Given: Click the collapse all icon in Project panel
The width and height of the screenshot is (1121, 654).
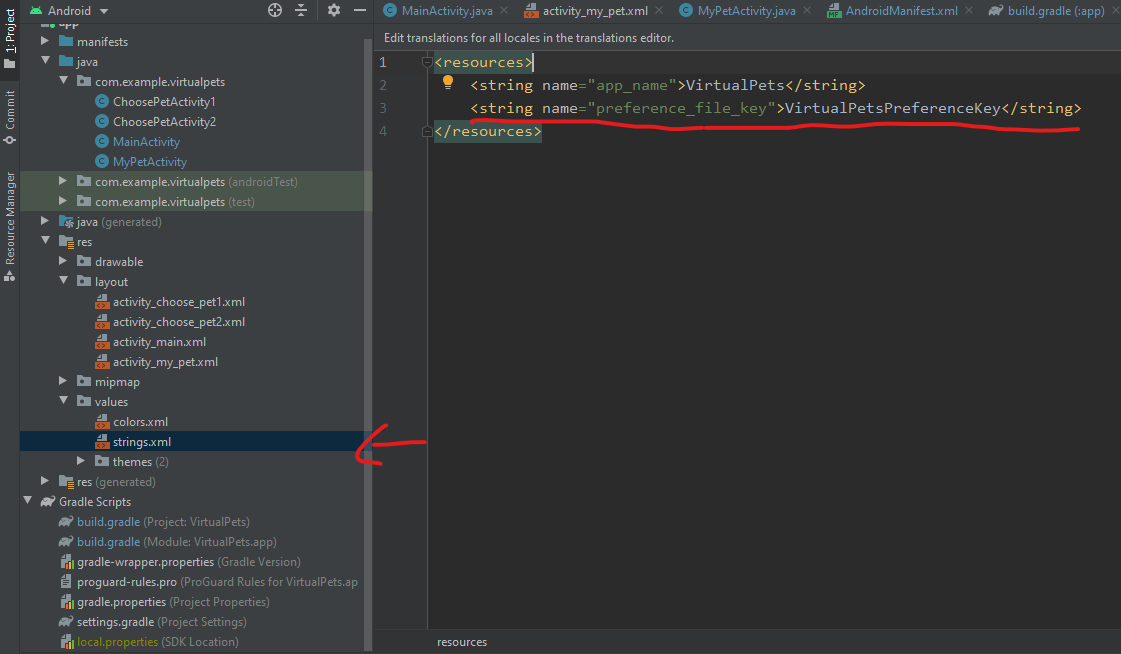Looking at the screenshot, I should (301, 10).
